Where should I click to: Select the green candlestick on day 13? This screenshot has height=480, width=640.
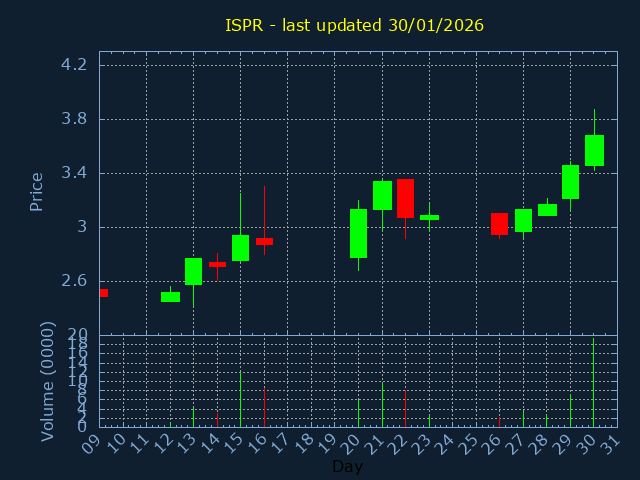pos(193,271)
